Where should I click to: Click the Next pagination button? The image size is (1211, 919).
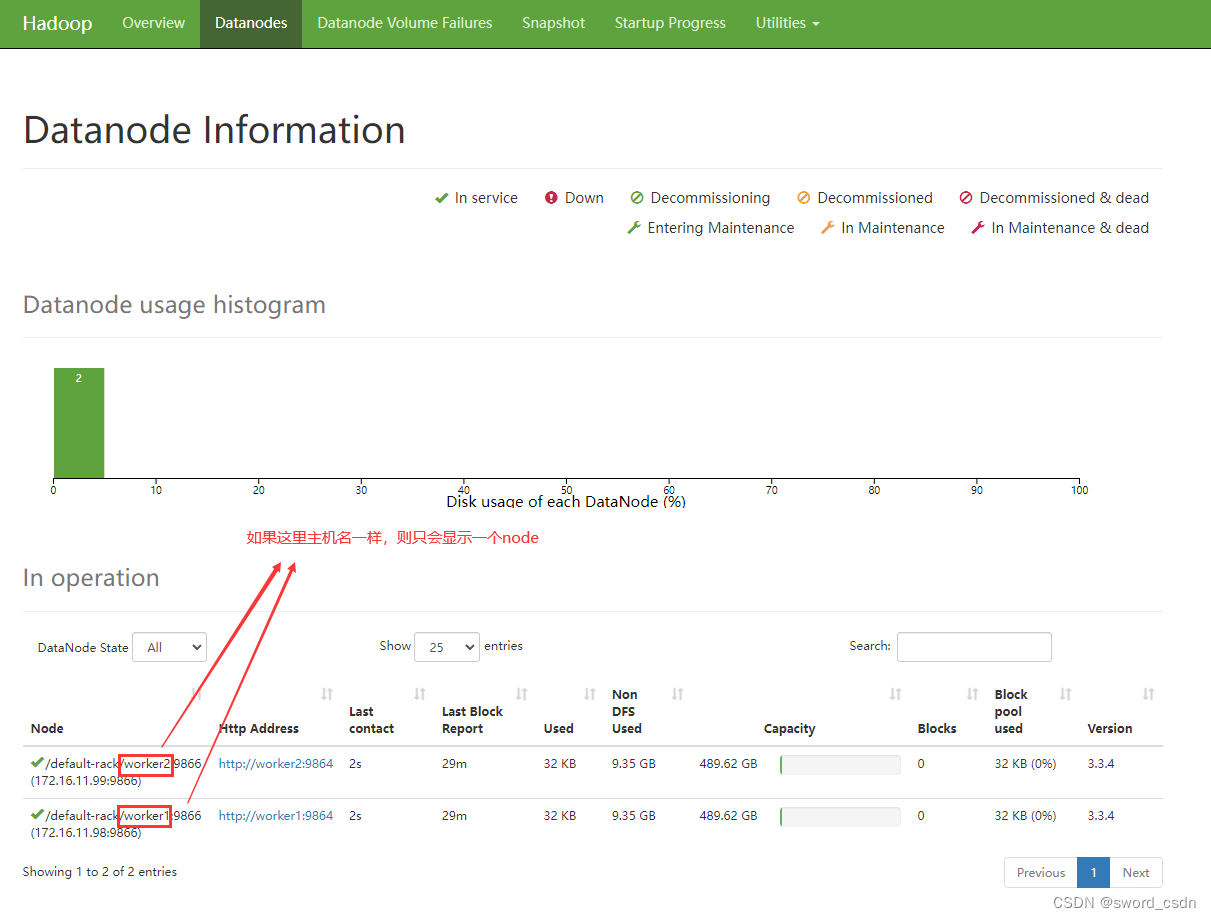pos(1136,873)
